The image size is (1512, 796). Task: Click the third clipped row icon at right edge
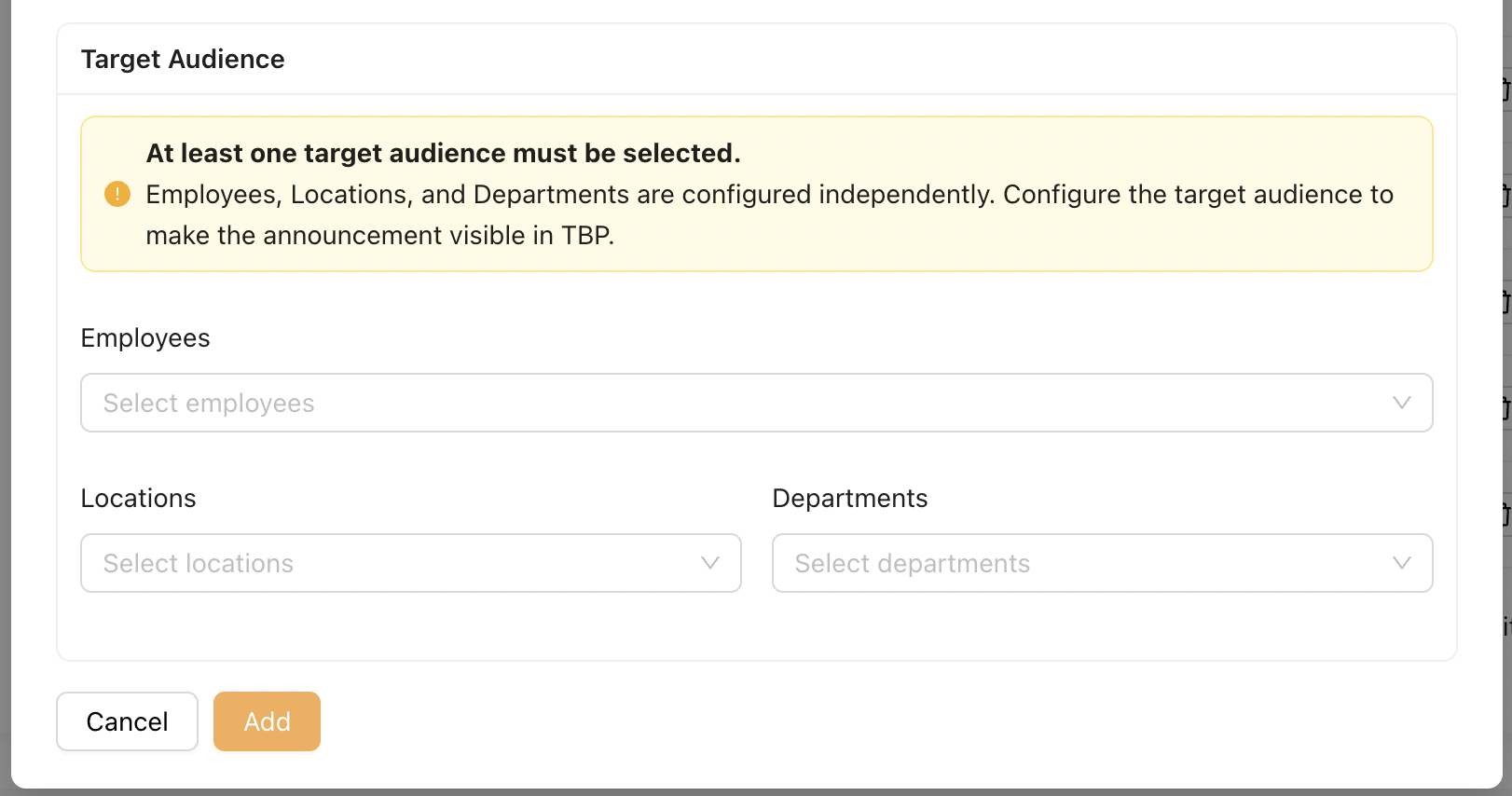[1506, 302]
